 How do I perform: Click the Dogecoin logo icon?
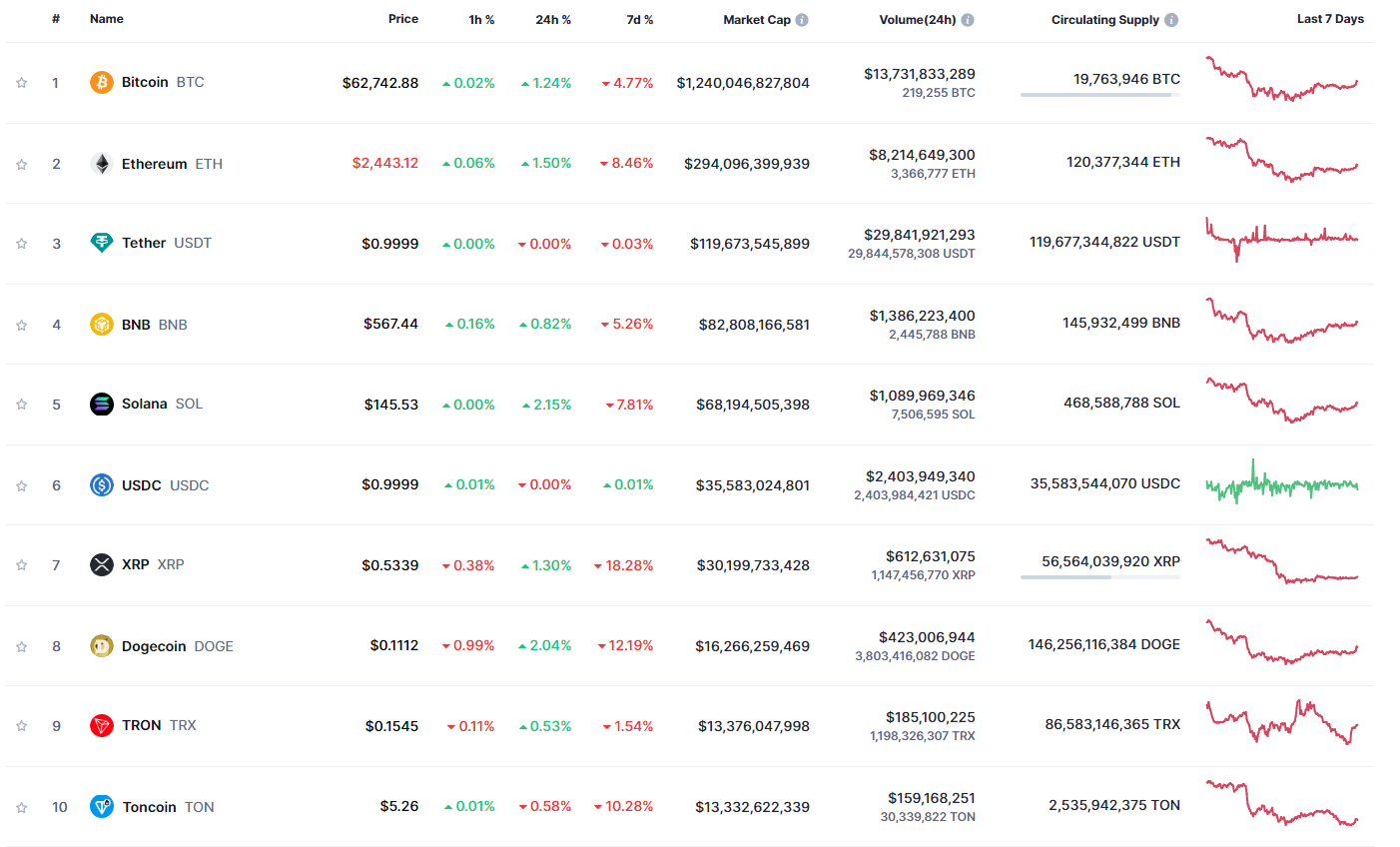click(102, 646)
